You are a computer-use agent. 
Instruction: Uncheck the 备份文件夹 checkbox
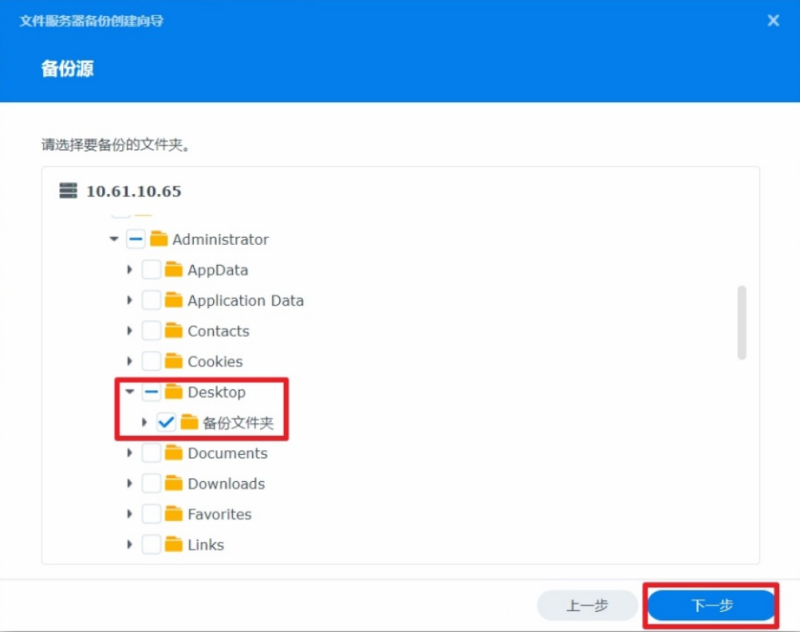pos(166,422)
